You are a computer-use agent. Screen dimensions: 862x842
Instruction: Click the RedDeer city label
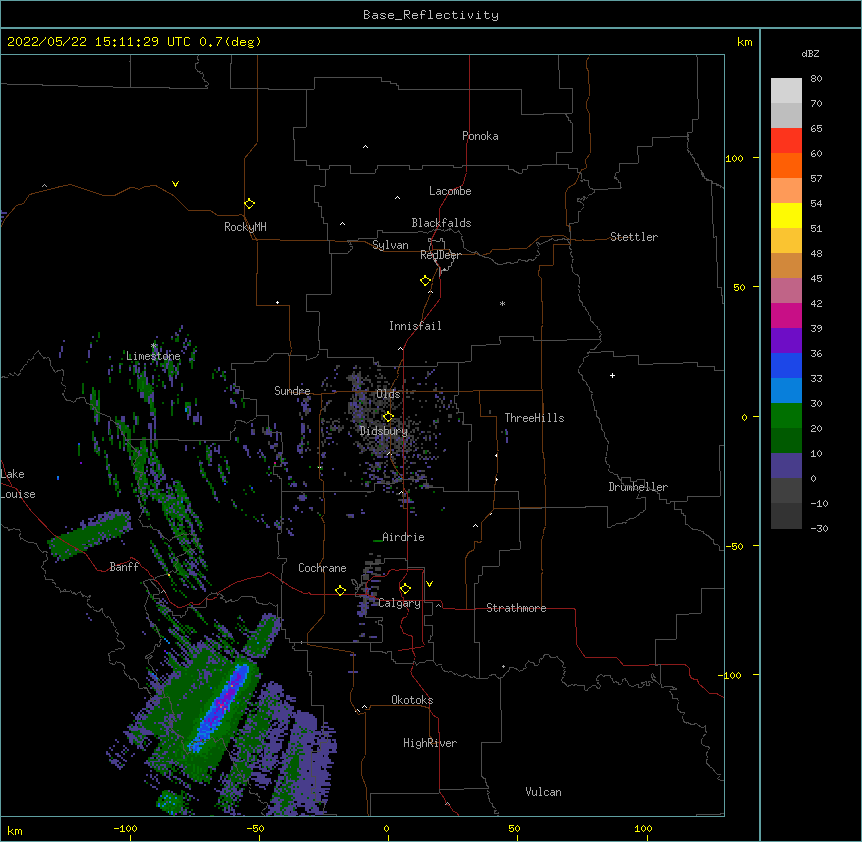tap(440, 255)
